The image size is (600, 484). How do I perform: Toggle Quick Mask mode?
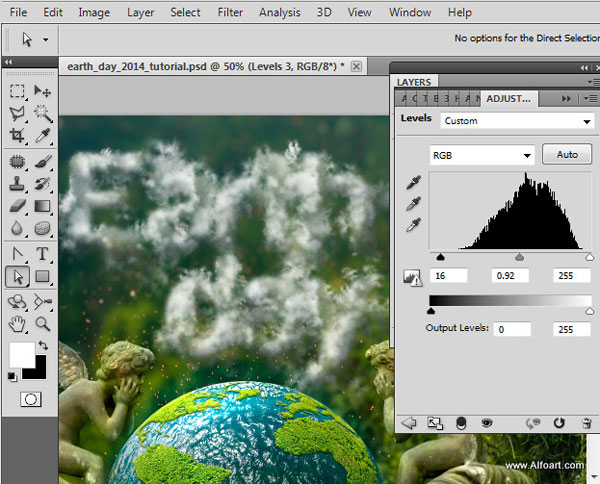click(x=31, y=399)
